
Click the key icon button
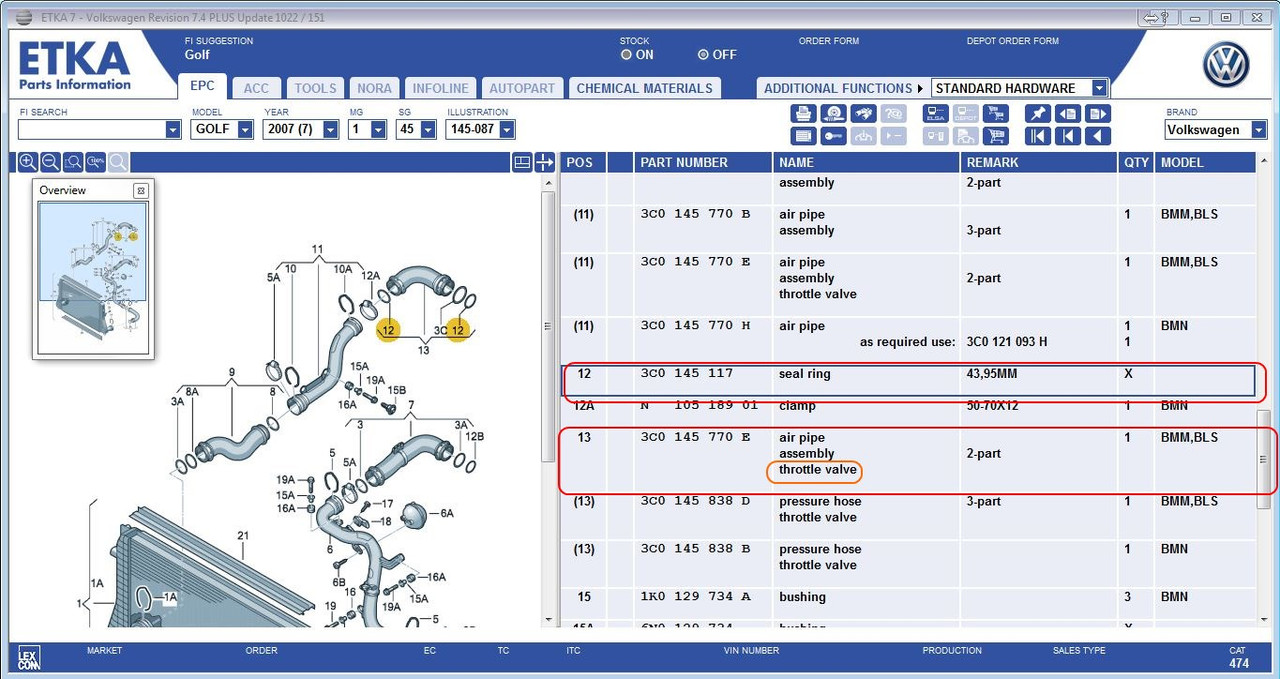834,136
